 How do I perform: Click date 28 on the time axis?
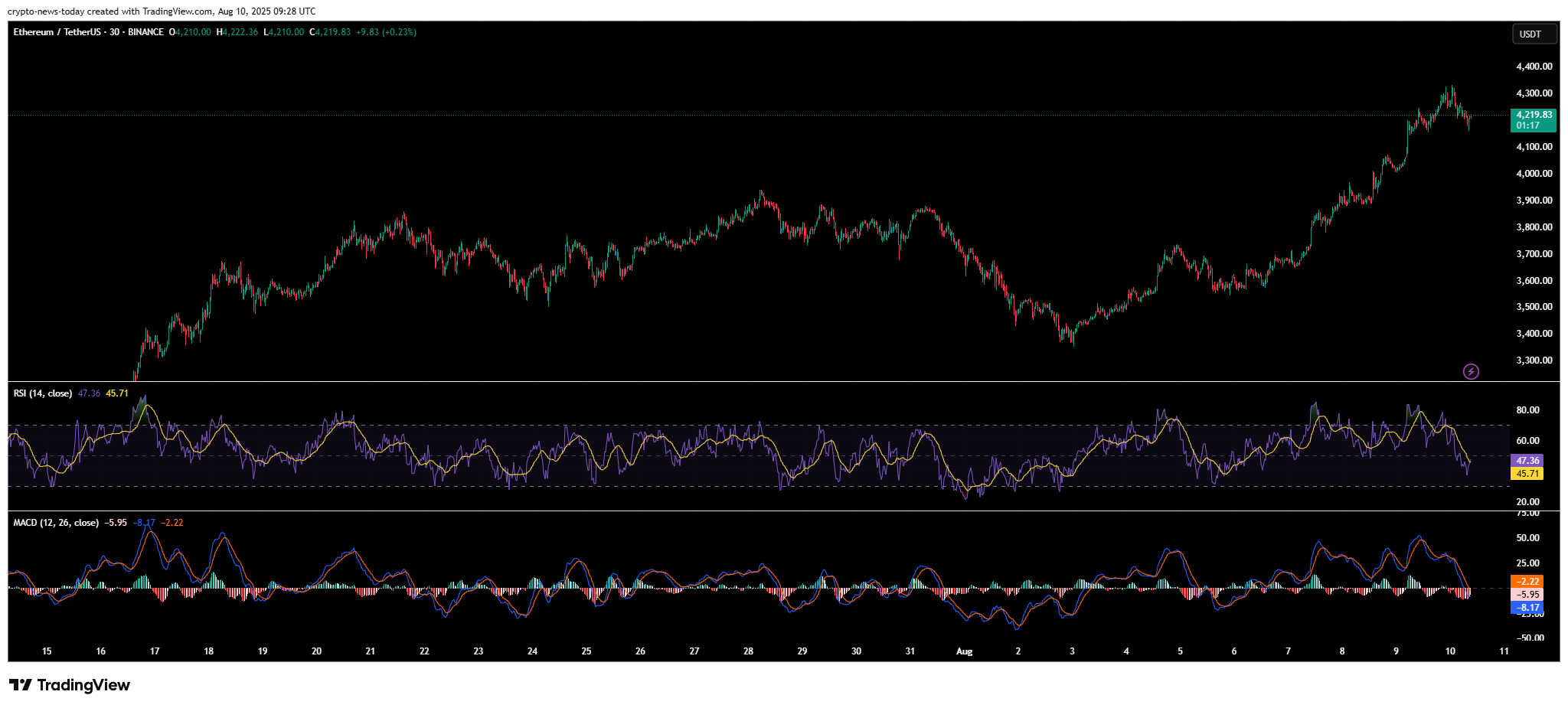(x=748, y=651)
